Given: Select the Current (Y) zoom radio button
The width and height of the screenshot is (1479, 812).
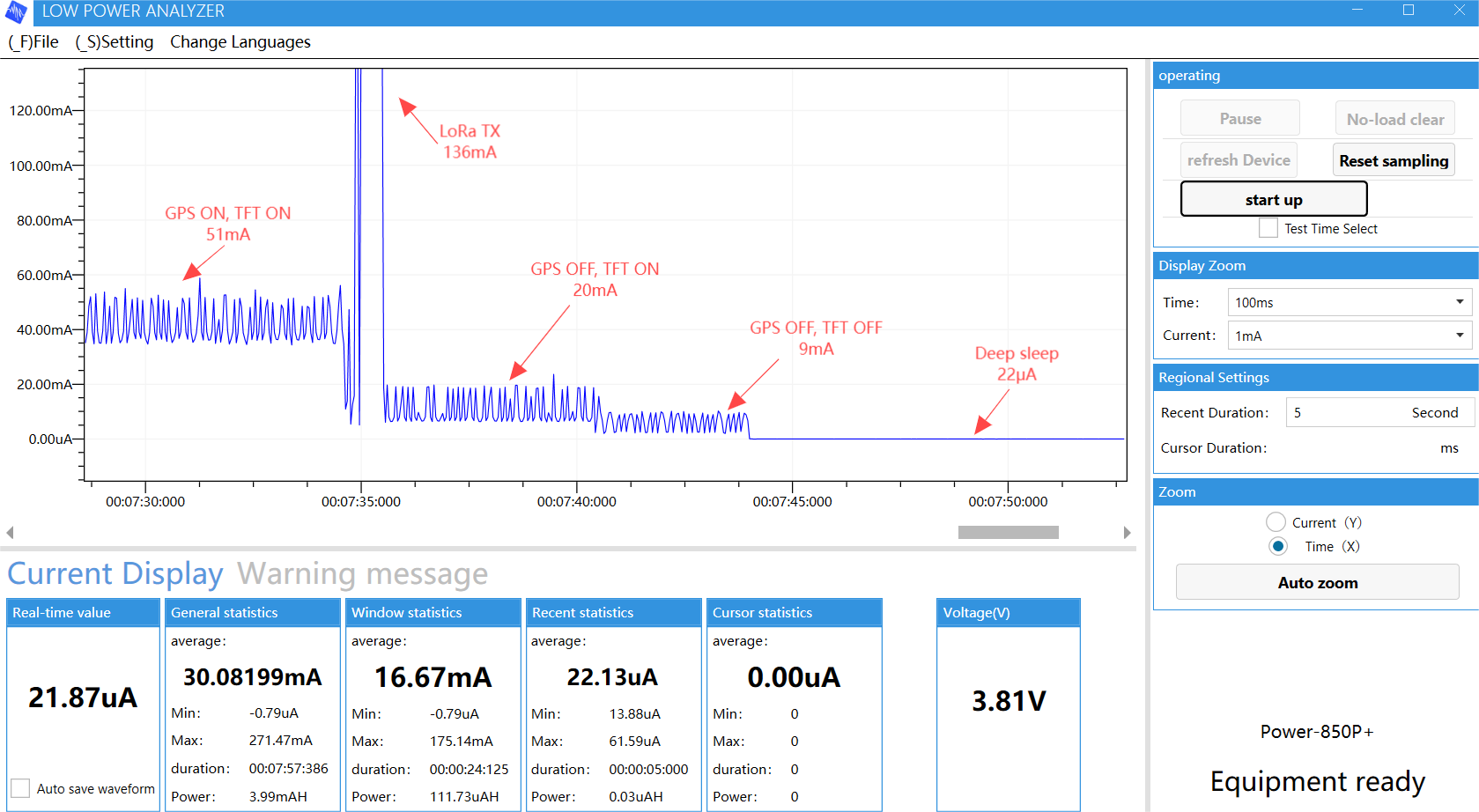Looking at the screenshot, I should click(1276, 522).
